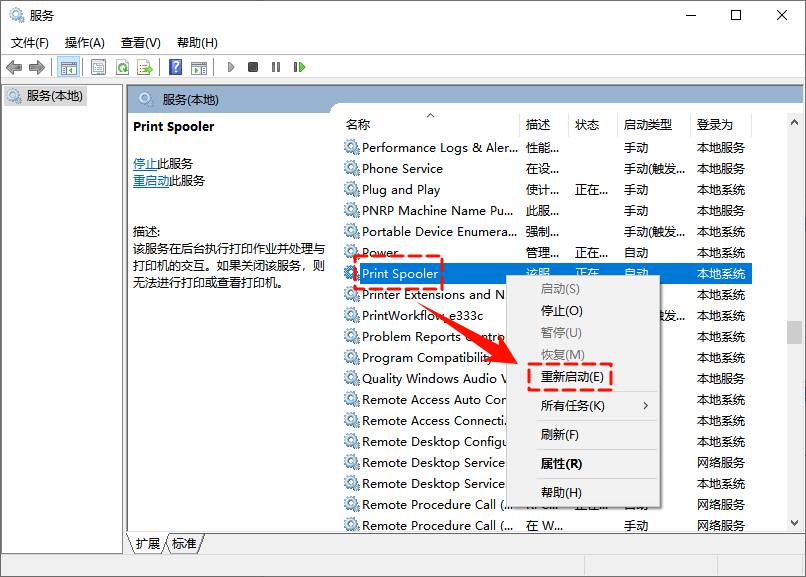Viewport: 806px width, 577px height.
Task: Click the Restart service toolbar icon
Action: (299, 67)
